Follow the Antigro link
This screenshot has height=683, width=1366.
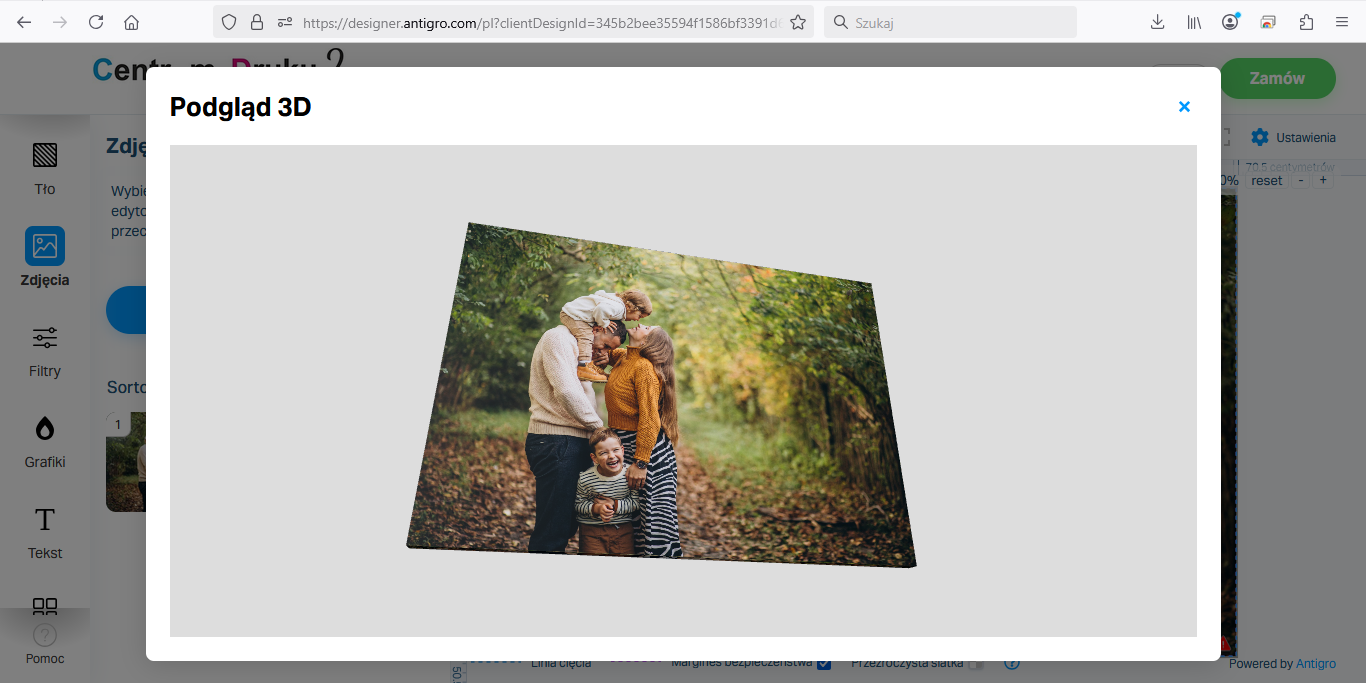(x=1316, y=664)
